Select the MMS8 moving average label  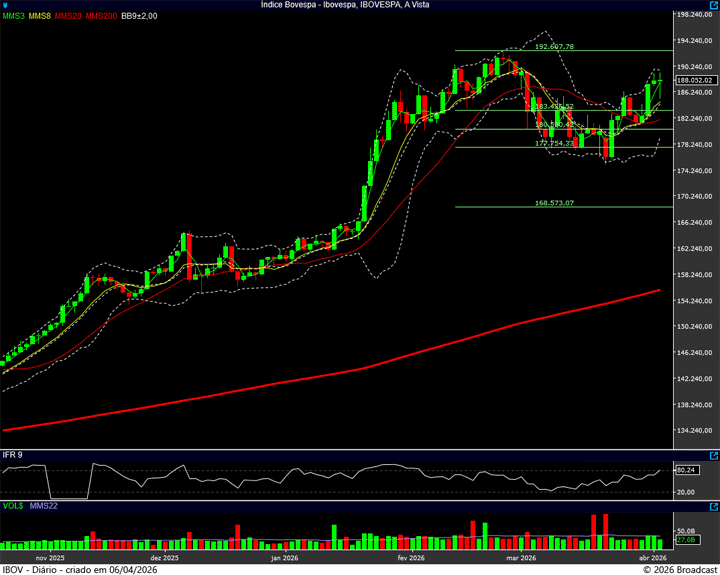coord(40,16)
